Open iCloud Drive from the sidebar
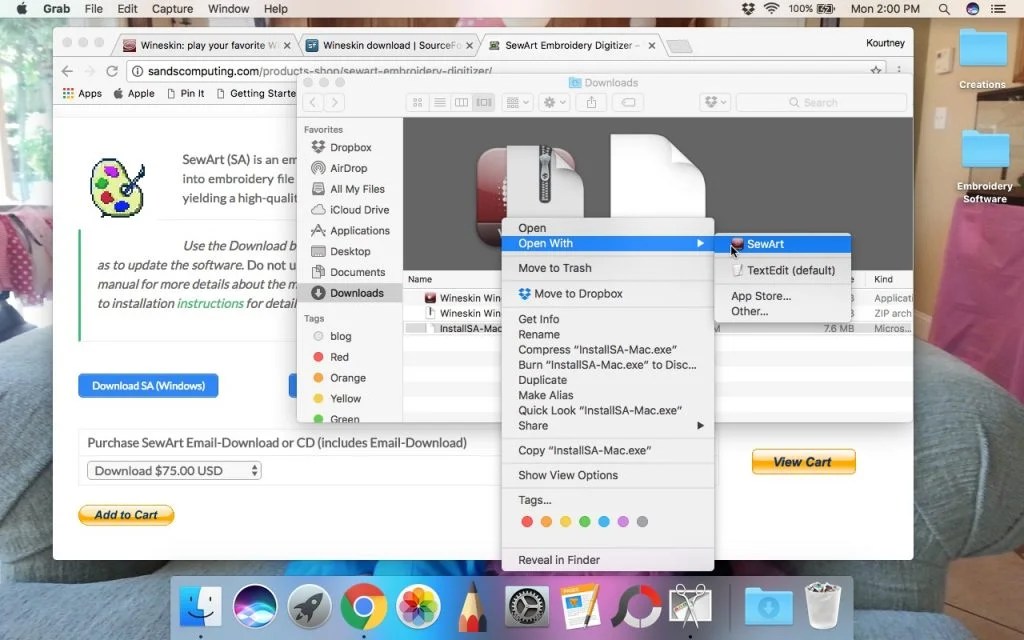The height and width of the screenshot is (640, 1024). [353, 210]
